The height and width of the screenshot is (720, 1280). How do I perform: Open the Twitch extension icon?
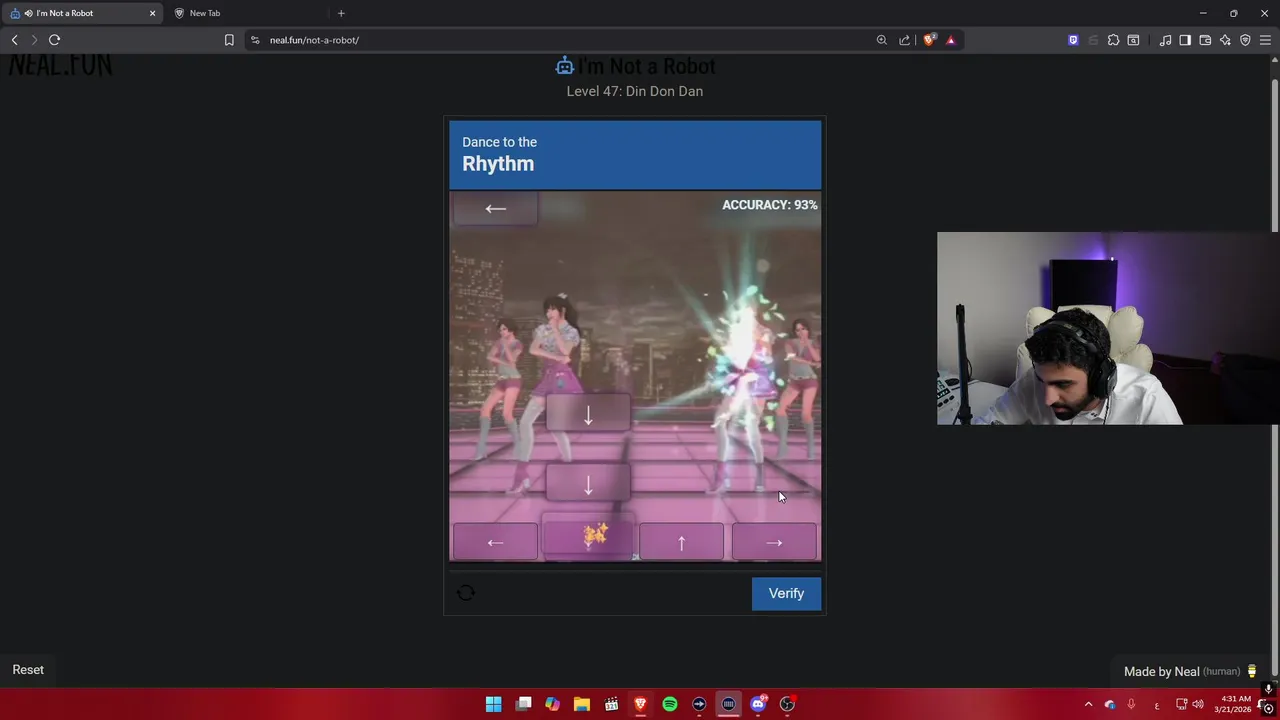tap(1073, 40)
